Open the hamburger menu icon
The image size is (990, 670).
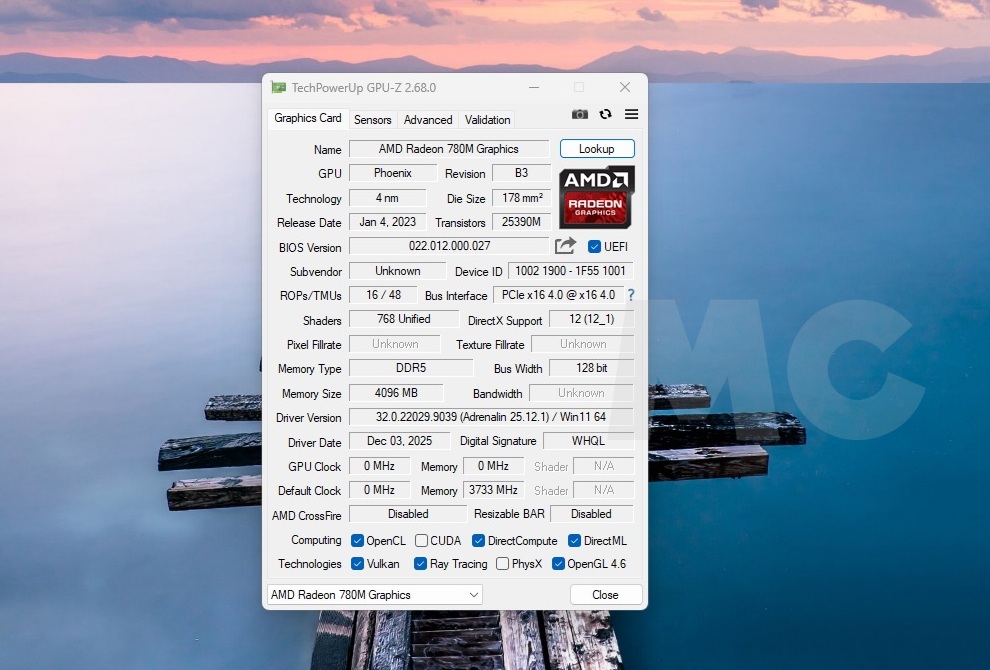pyautogui.click(x=631, y=115)
